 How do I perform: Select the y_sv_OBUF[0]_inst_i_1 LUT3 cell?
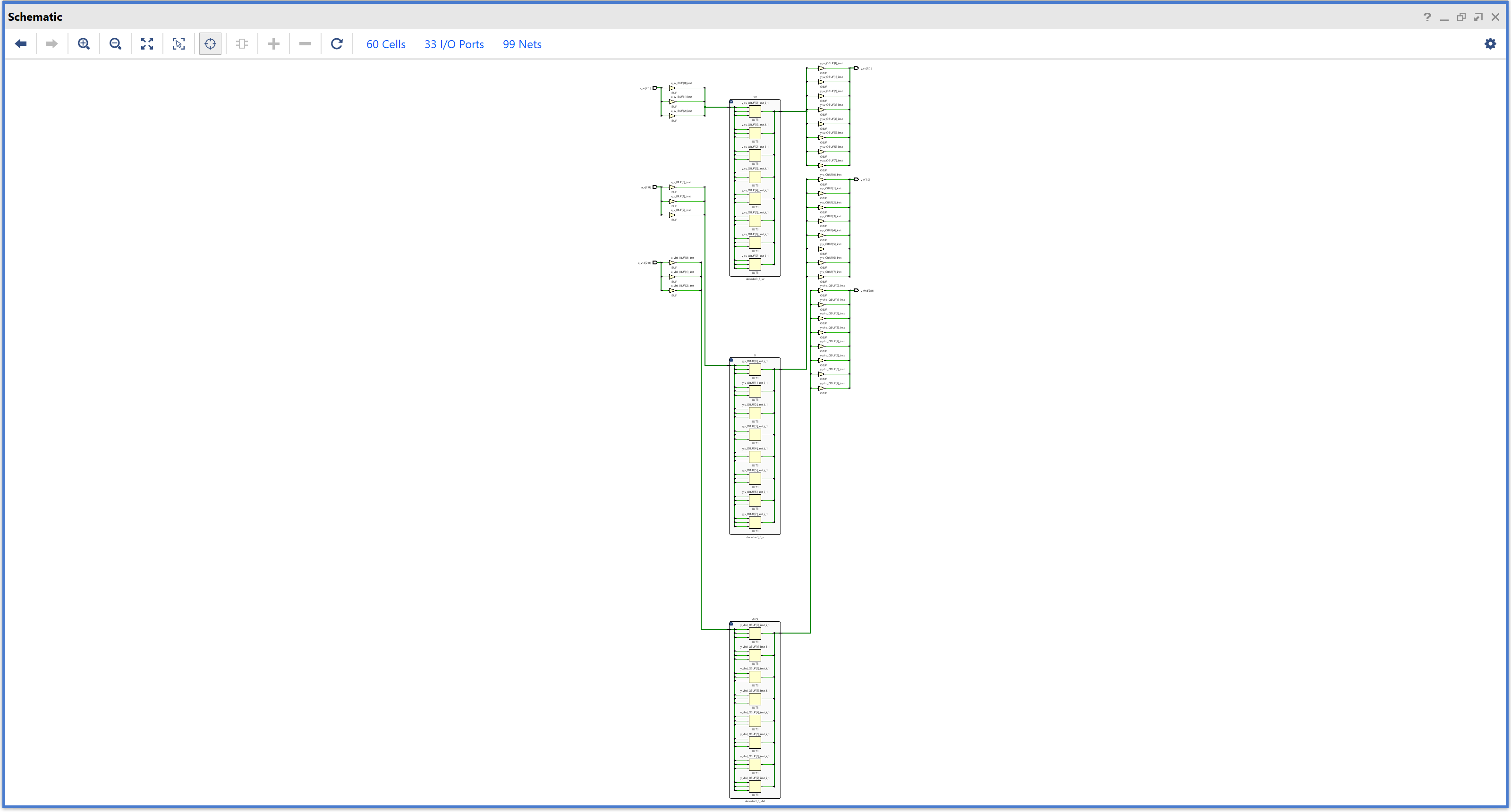(755, 111)
